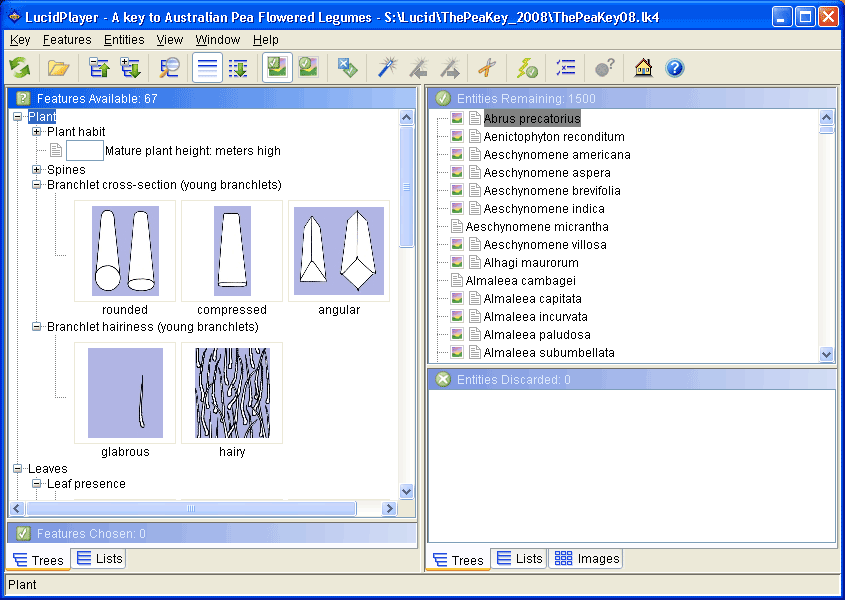This screenshot has width=845, height=600.
Task: Click the green restart key icon
Action: click(x=20, y=68)
